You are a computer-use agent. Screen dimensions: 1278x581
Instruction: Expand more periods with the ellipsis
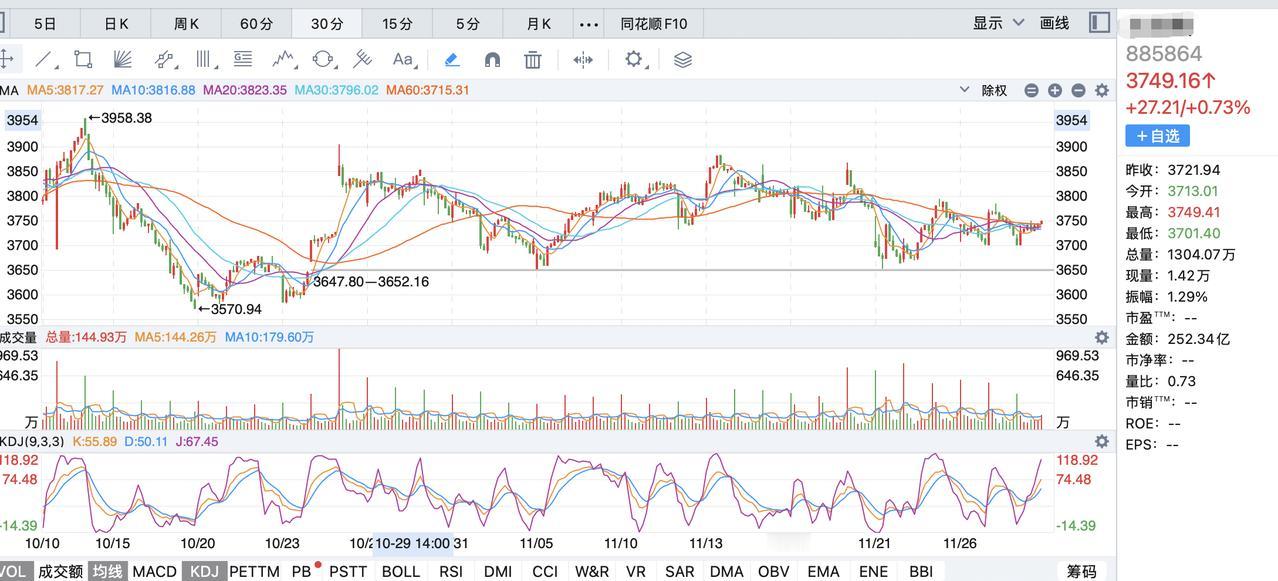pos(589,24)
